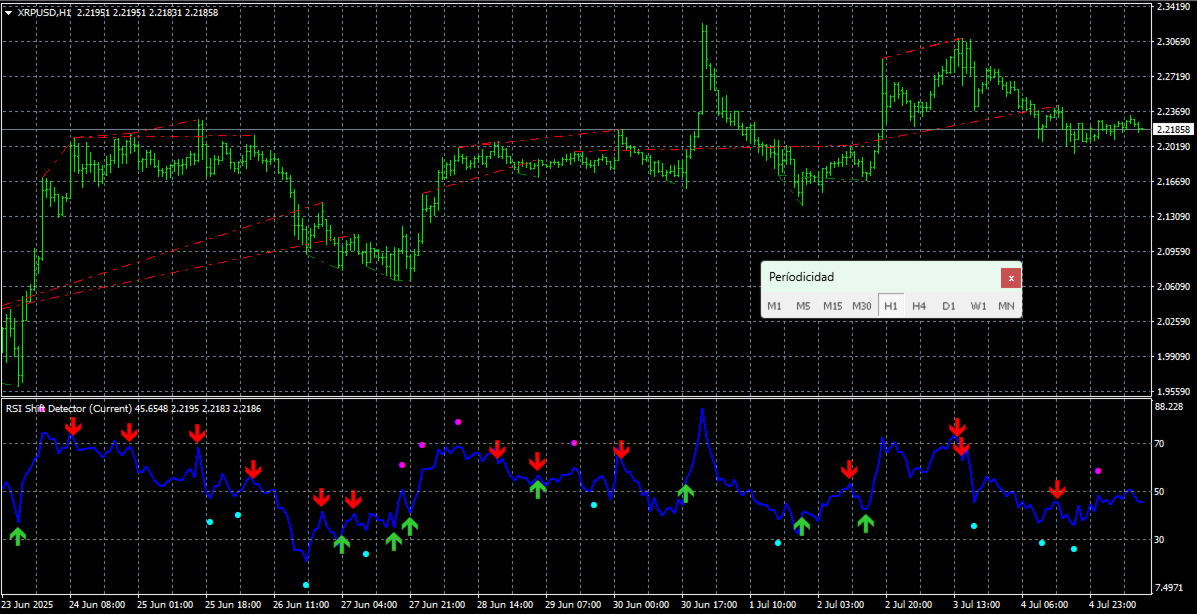Click the 27 Jun 04:00 time label

click(x=369, y=604)
